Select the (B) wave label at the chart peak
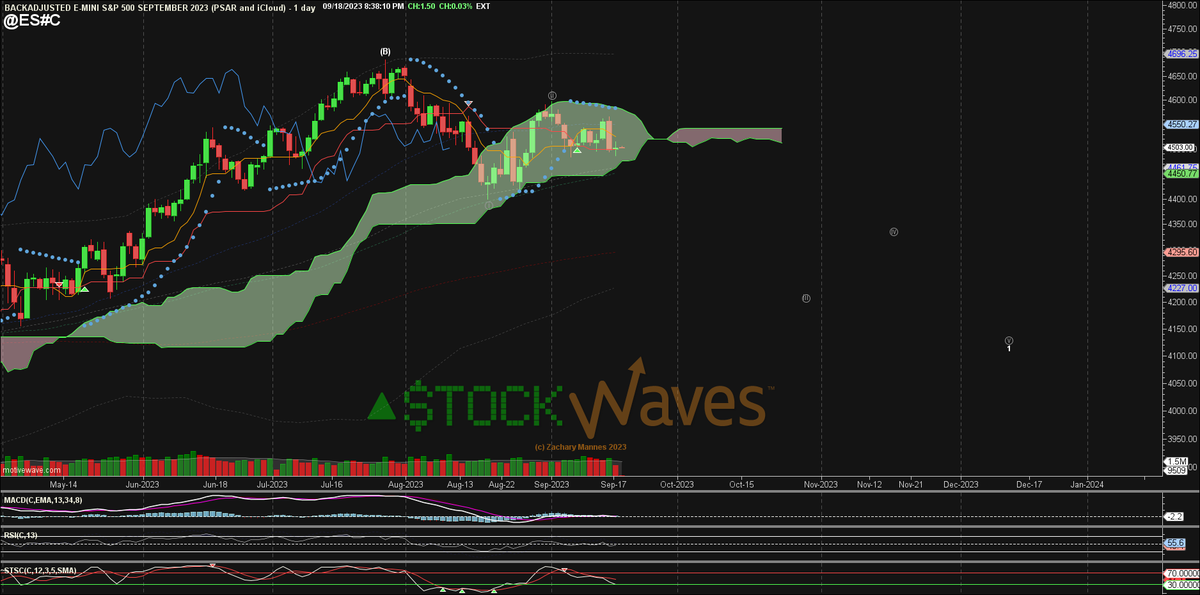This screenshot has width=1200, height=595. 385,51
